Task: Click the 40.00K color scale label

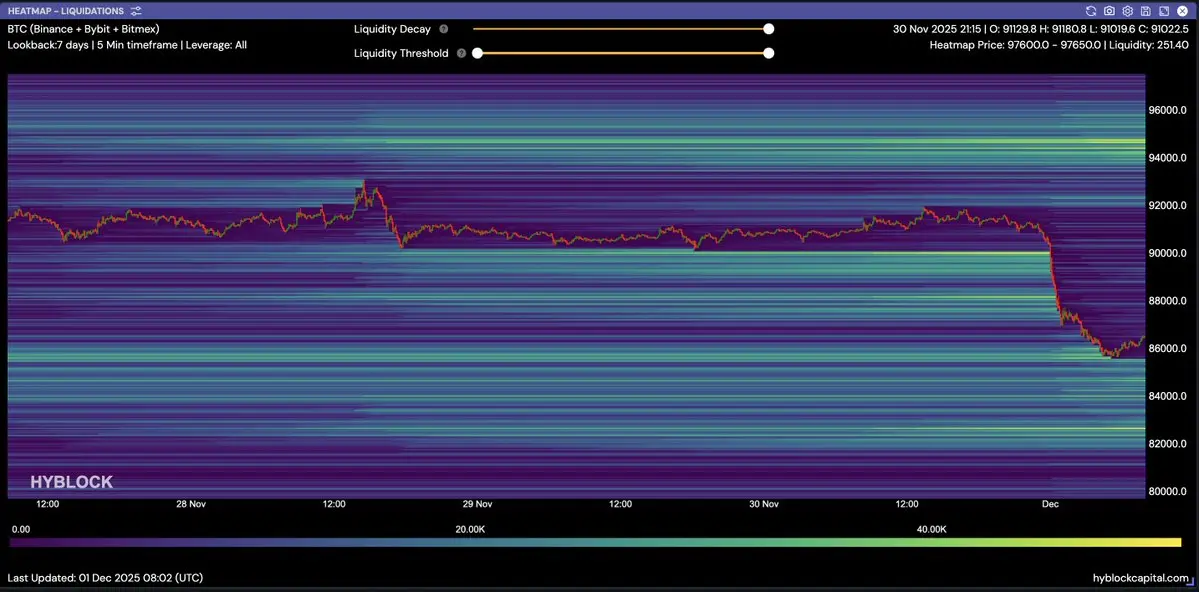Action: (931, 529)
